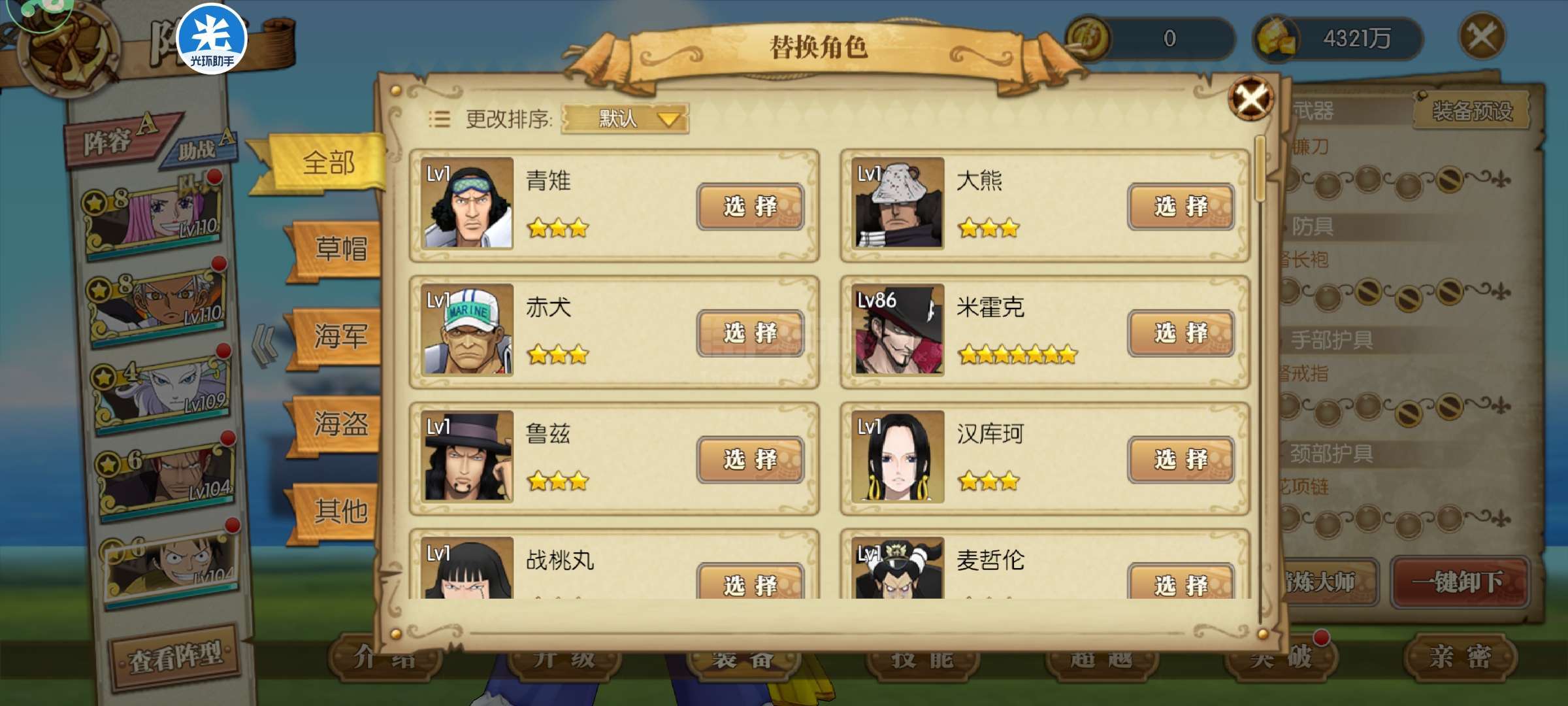The height and width of the screenshot is (706, 1568).
Task: Tap the 光环助手 floating icon
Action: 212,39
